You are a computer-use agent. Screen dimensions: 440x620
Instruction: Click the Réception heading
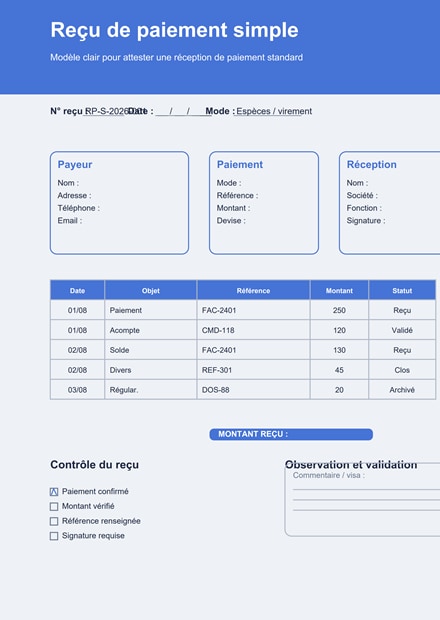(372, 164)
